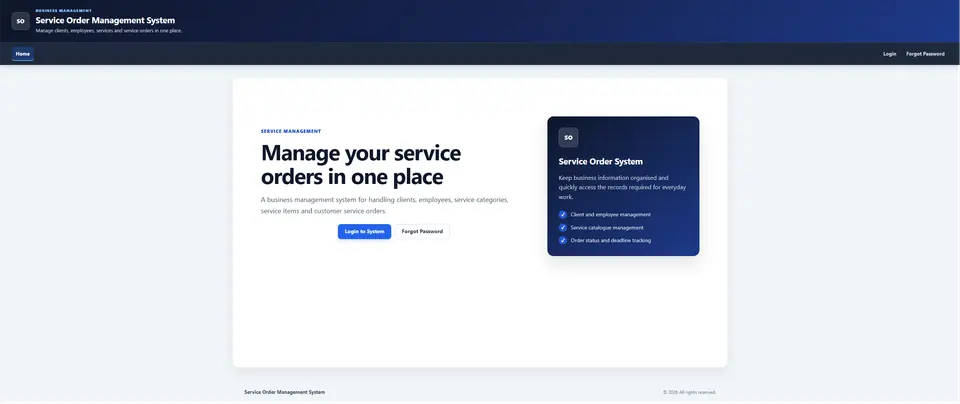Screen dimensions: 960x404
Task: Open Forgot Password in top navigation bar
Action: pos(925,54)
